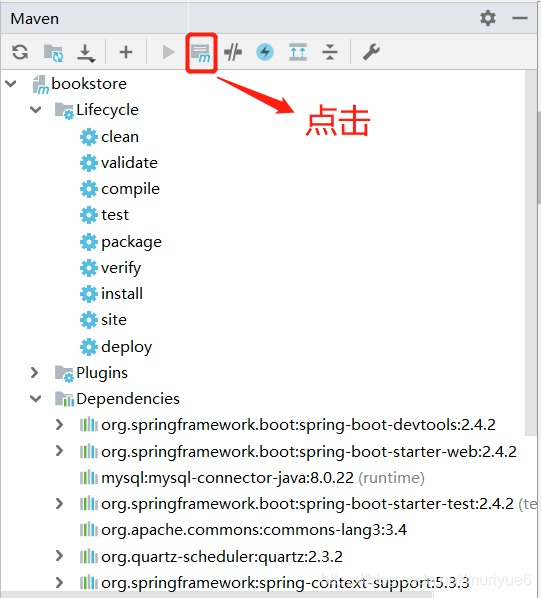The image size is (541, 598).
Task: Select the Dependencies label
Action: pyautogui.click(x=128, y=399)
